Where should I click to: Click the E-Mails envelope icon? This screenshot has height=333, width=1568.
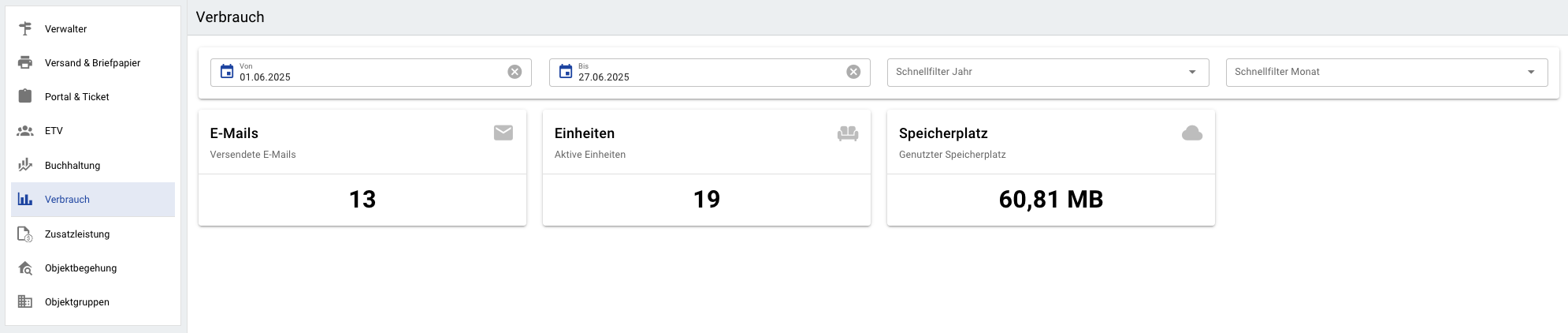coord(503,133)
